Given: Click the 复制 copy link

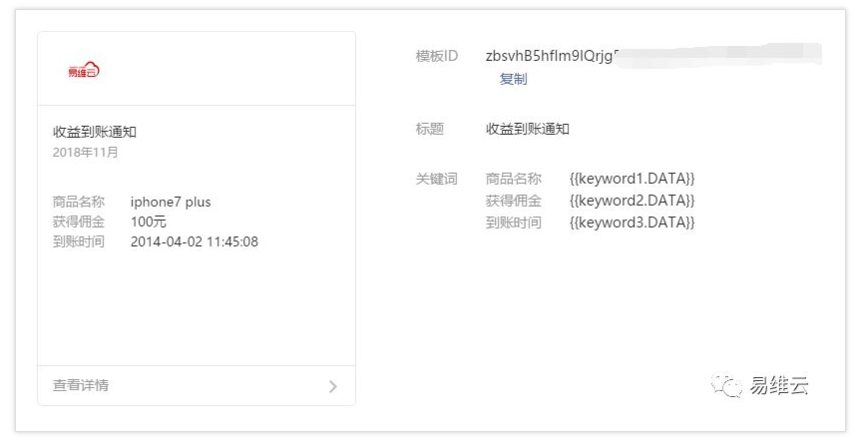Looking at the screenshot, I should click(x=513, y=79).
